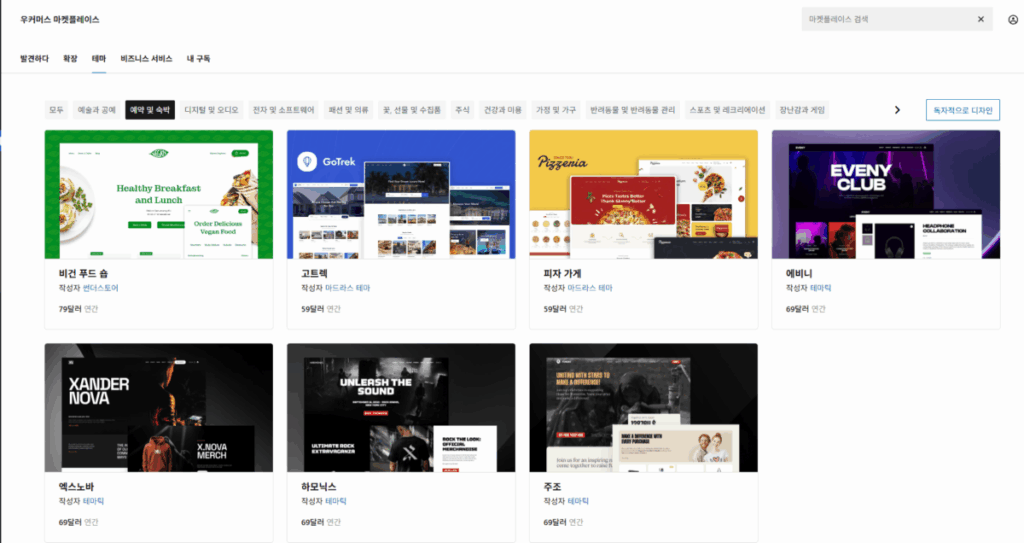Select the 예술과 공예 category filter
This screenshot has width=1024, height=543.
pos(97,110)
